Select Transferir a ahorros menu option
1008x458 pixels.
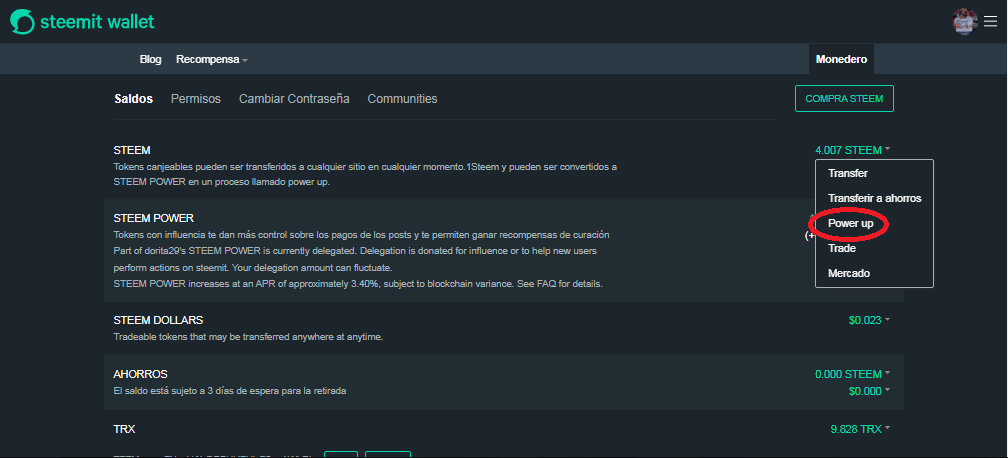[x=874, y=198]
